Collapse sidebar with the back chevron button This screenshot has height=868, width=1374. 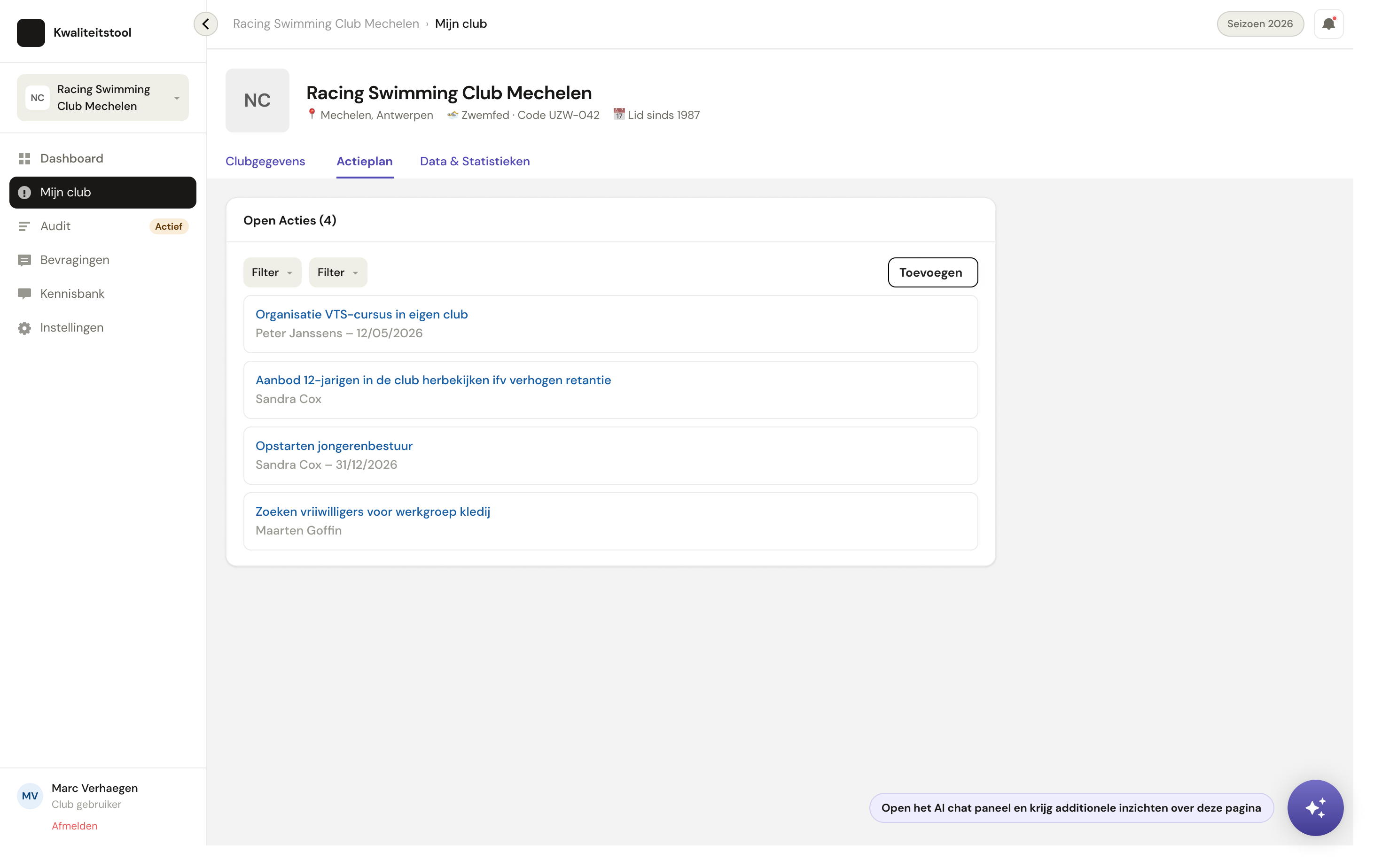tap(205, 24)
